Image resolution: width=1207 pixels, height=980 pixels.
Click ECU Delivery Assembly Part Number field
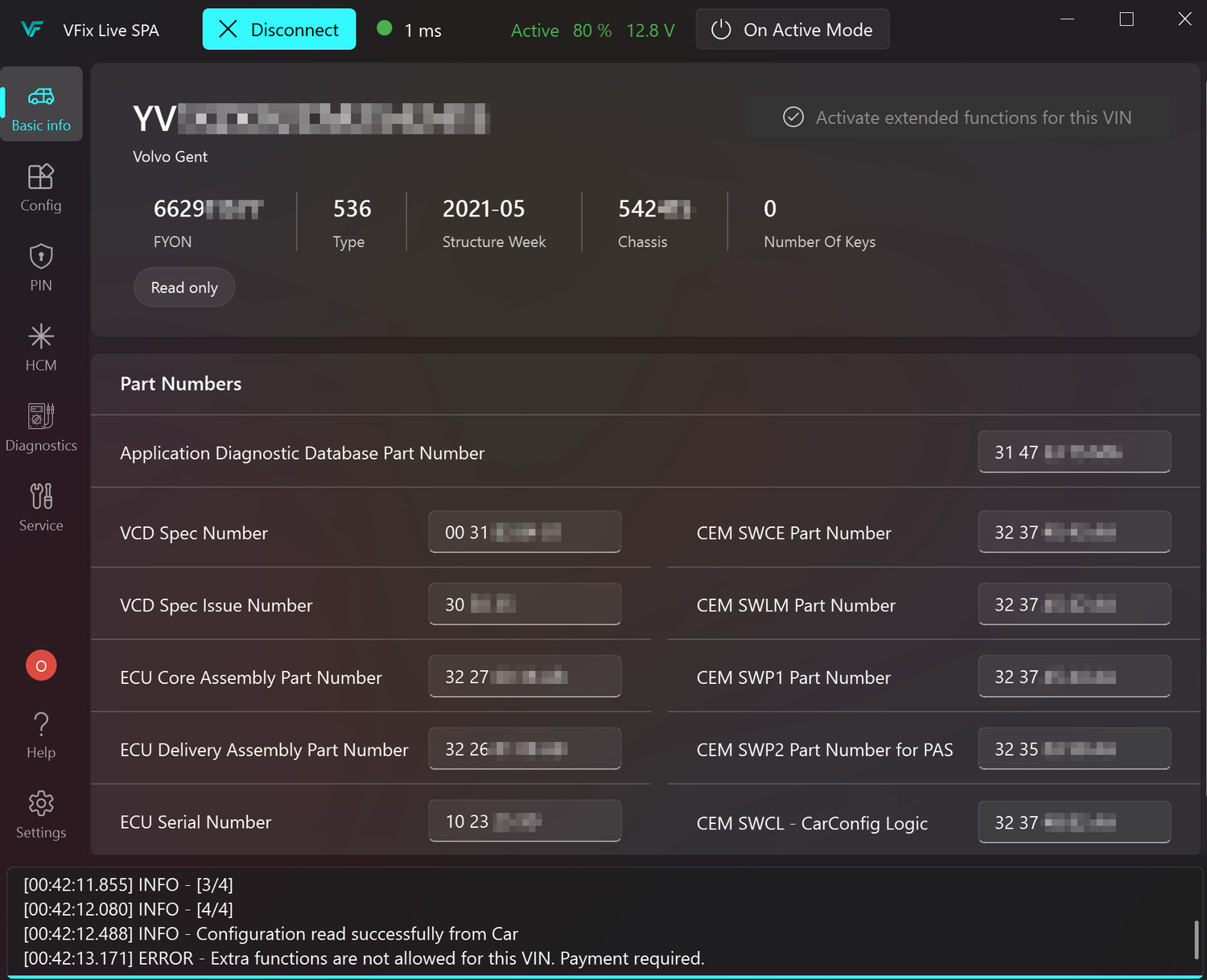[x=525, y=749]
